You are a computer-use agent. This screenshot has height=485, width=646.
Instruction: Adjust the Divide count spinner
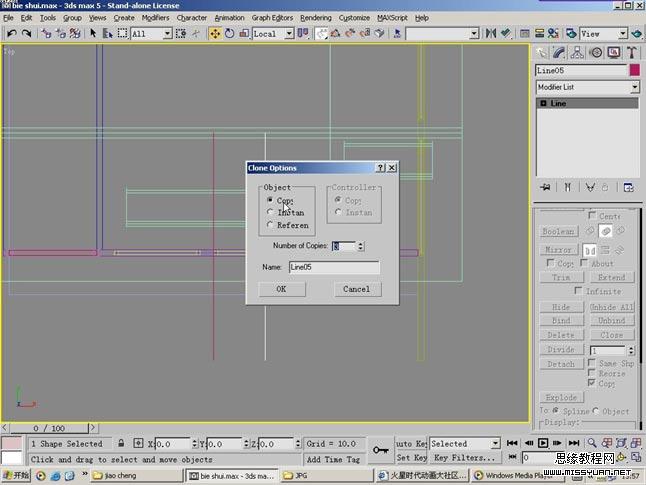coord(631,351)
